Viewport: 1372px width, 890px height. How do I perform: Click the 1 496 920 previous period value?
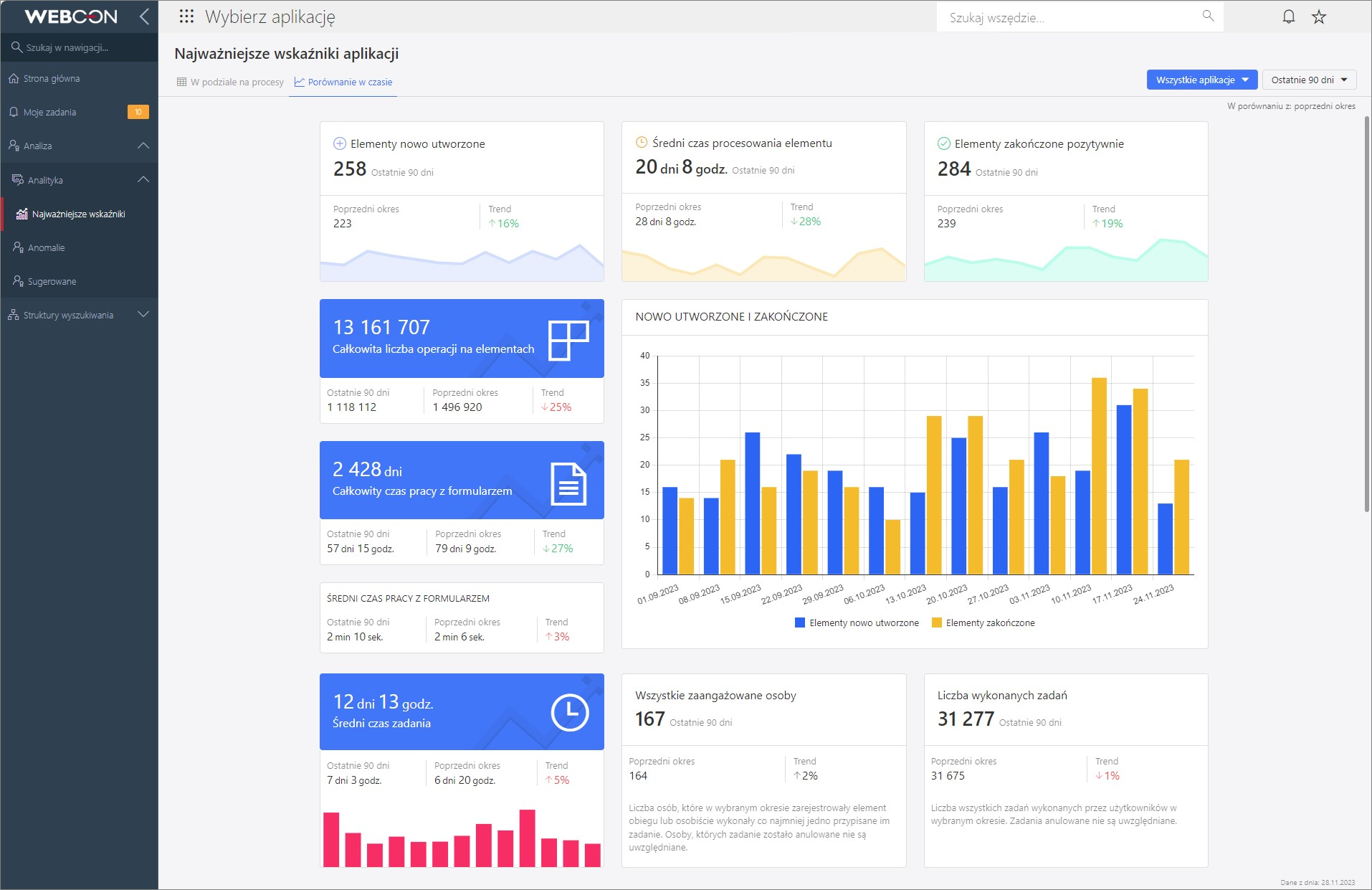click(x=457, y=407)
